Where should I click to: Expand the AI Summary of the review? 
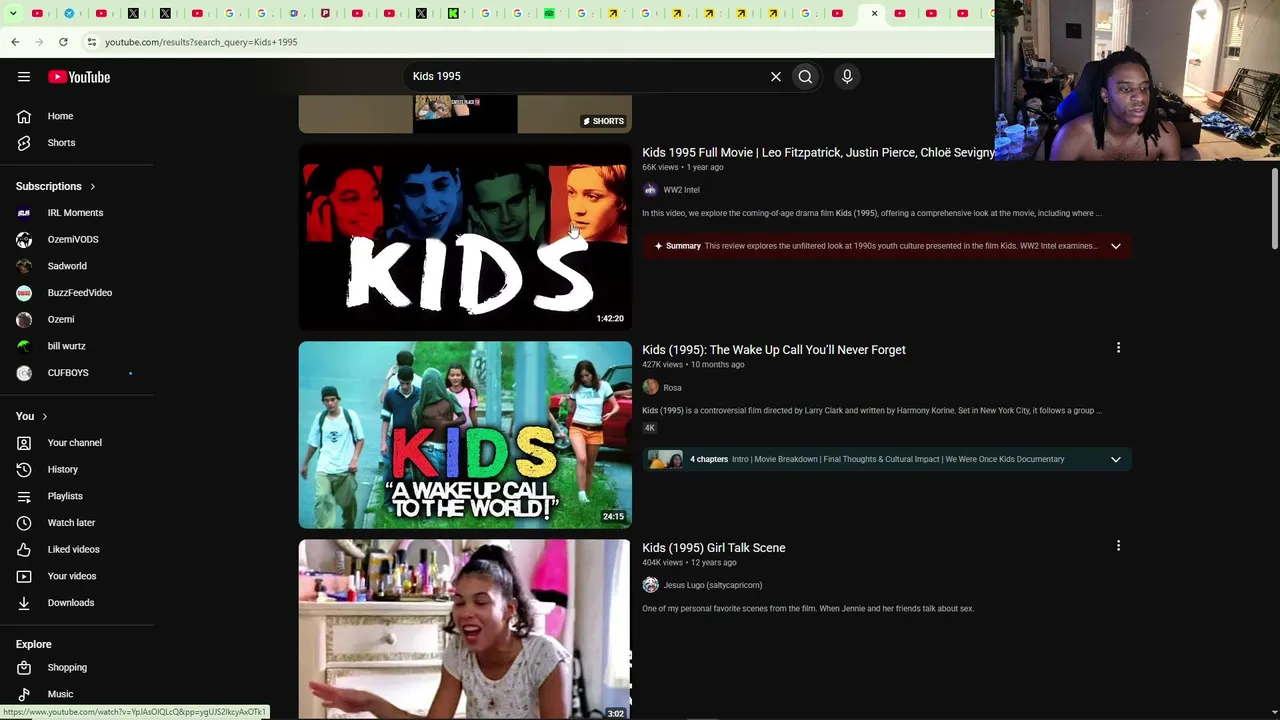coord(1115,246)
